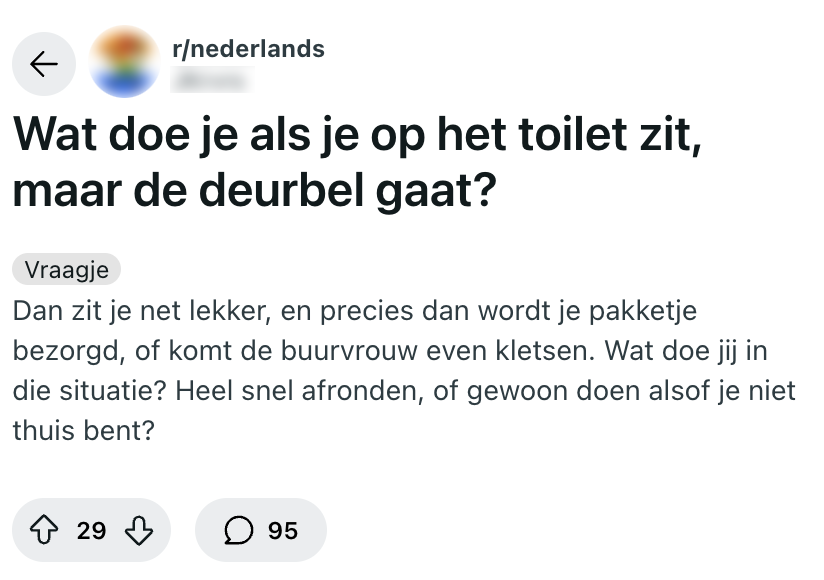Viewport: 824px width, 580px height.
Task: Click the voting pill containing the score
Action: point(91,530)
